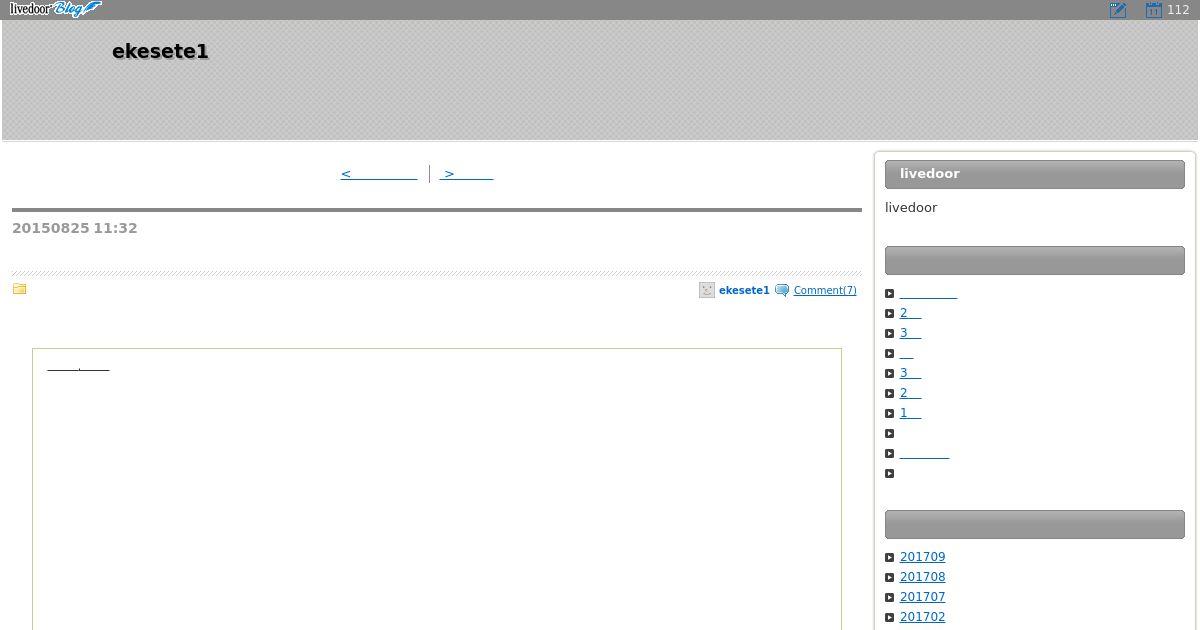Open the 201709 archive link

pyautogui.click(x=922, y=557)
